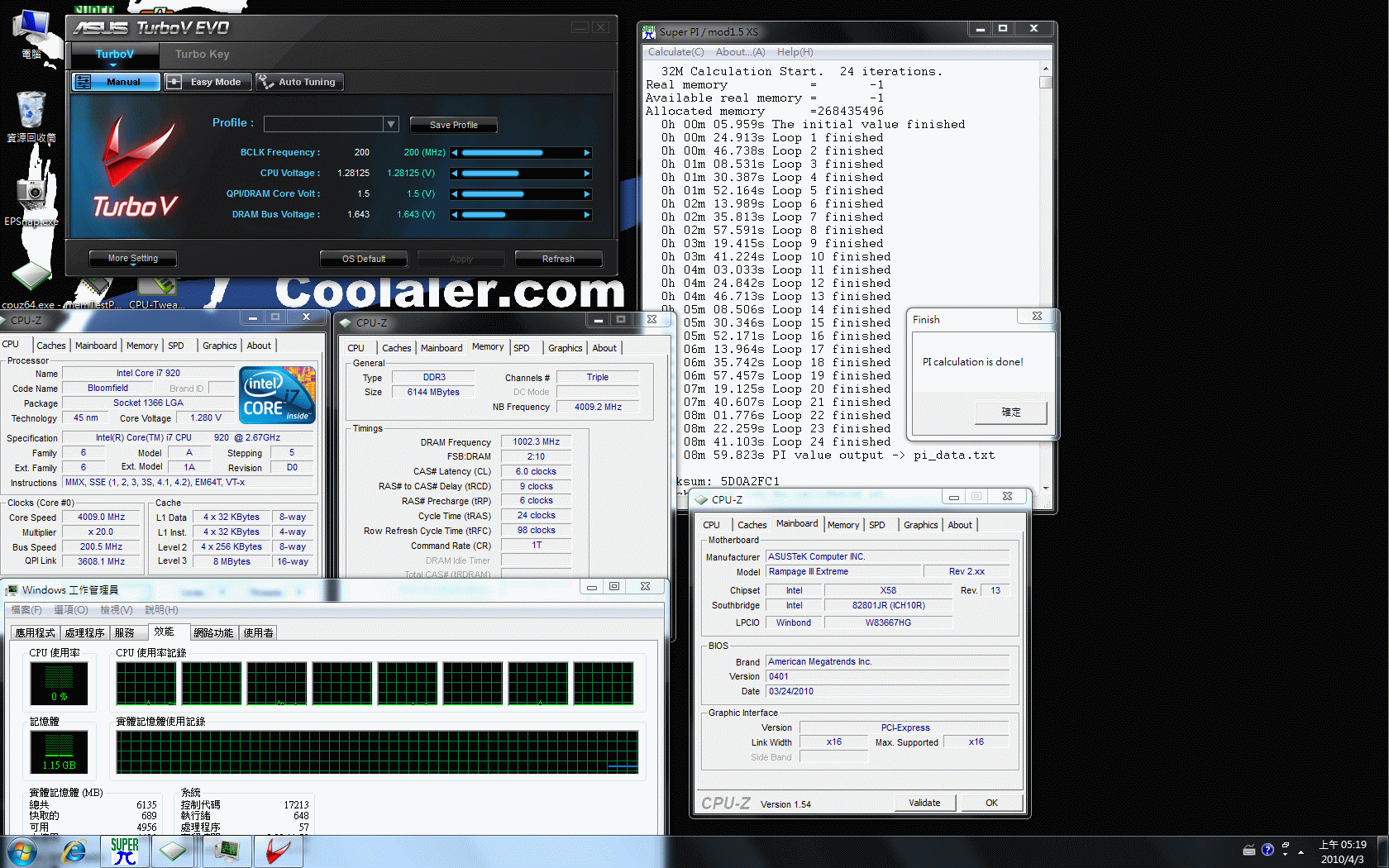Open CPU tab in middle CPU-Z window

coord(356,348)
